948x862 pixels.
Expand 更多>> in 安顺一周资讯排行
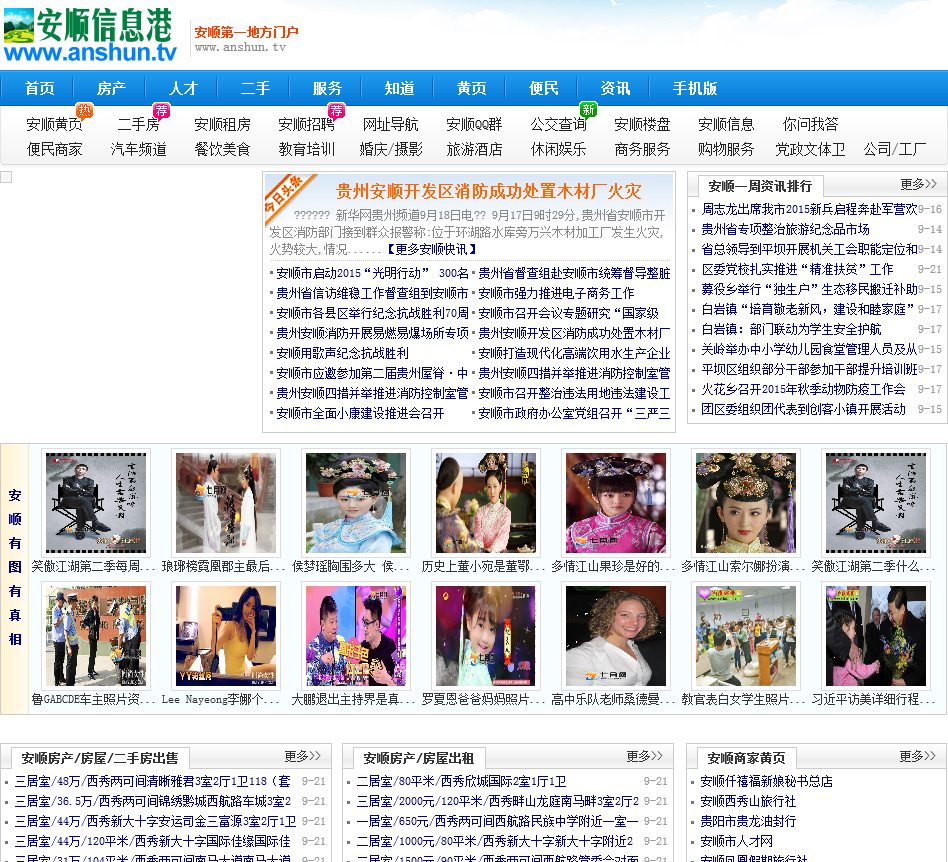click(918, 184)
